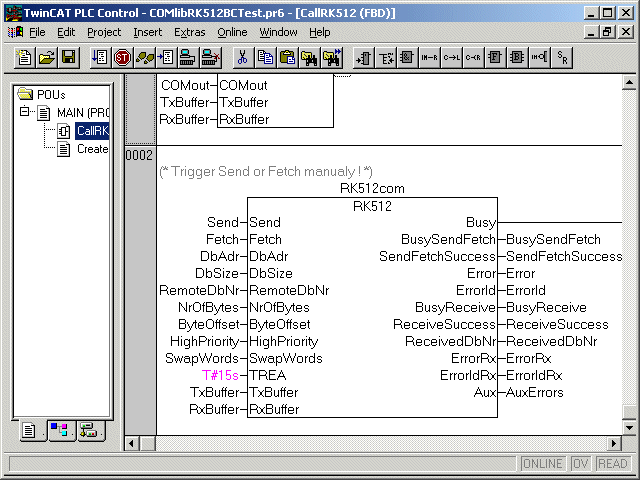The image size is (640, 480).
Task: Open the Window menu
Action: point(278,32)
